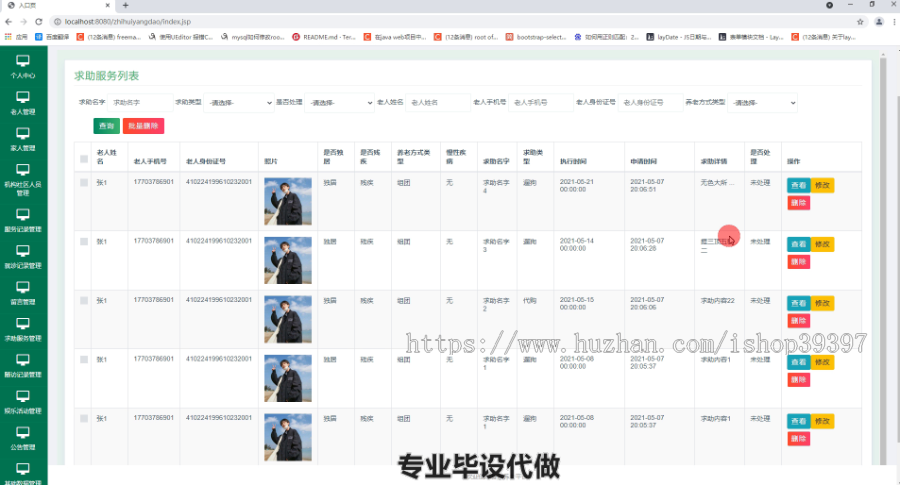Switch to the 入口页 browser tab
Viewport: 900px width, 485px height.
click(x=57, y=5)
